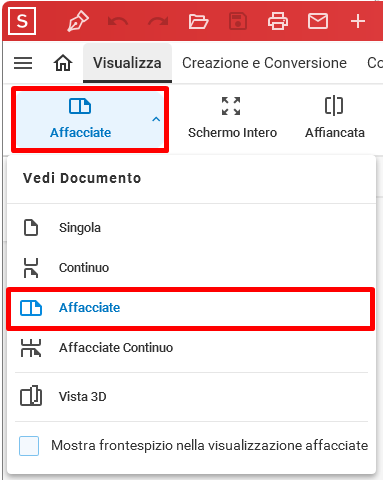The image size is (383, 480).
Task: Select Affacciate Continuo view option
Action: tap(191, 348)
